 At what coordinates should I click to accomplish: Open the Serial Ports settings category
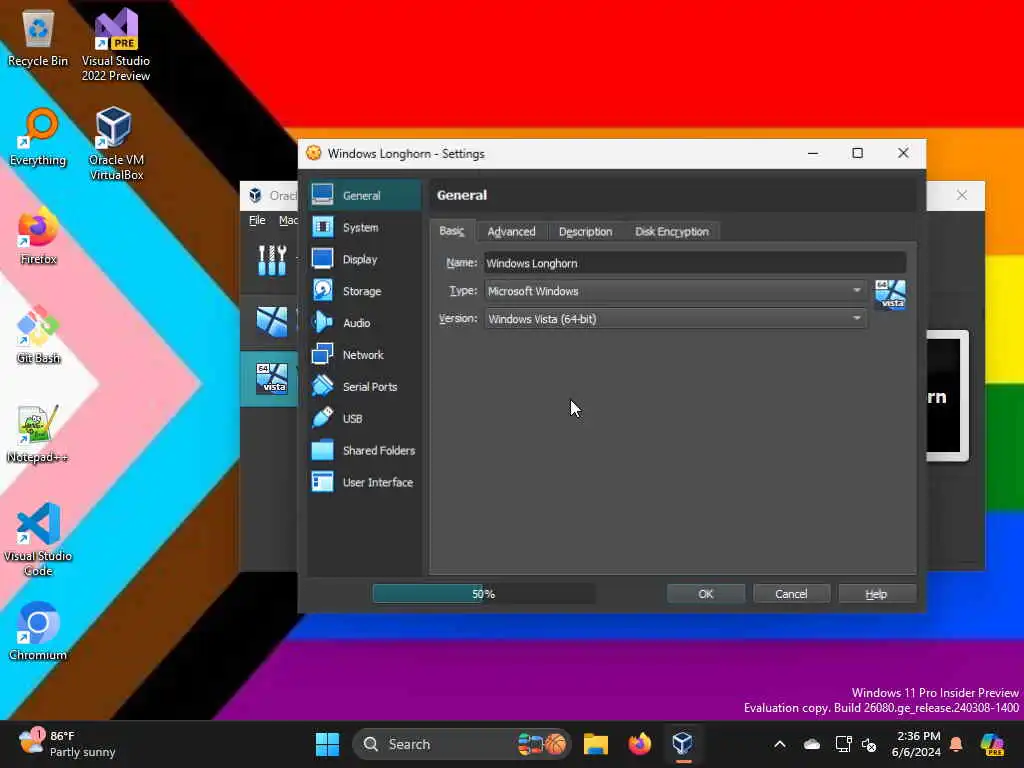point(364,387)
